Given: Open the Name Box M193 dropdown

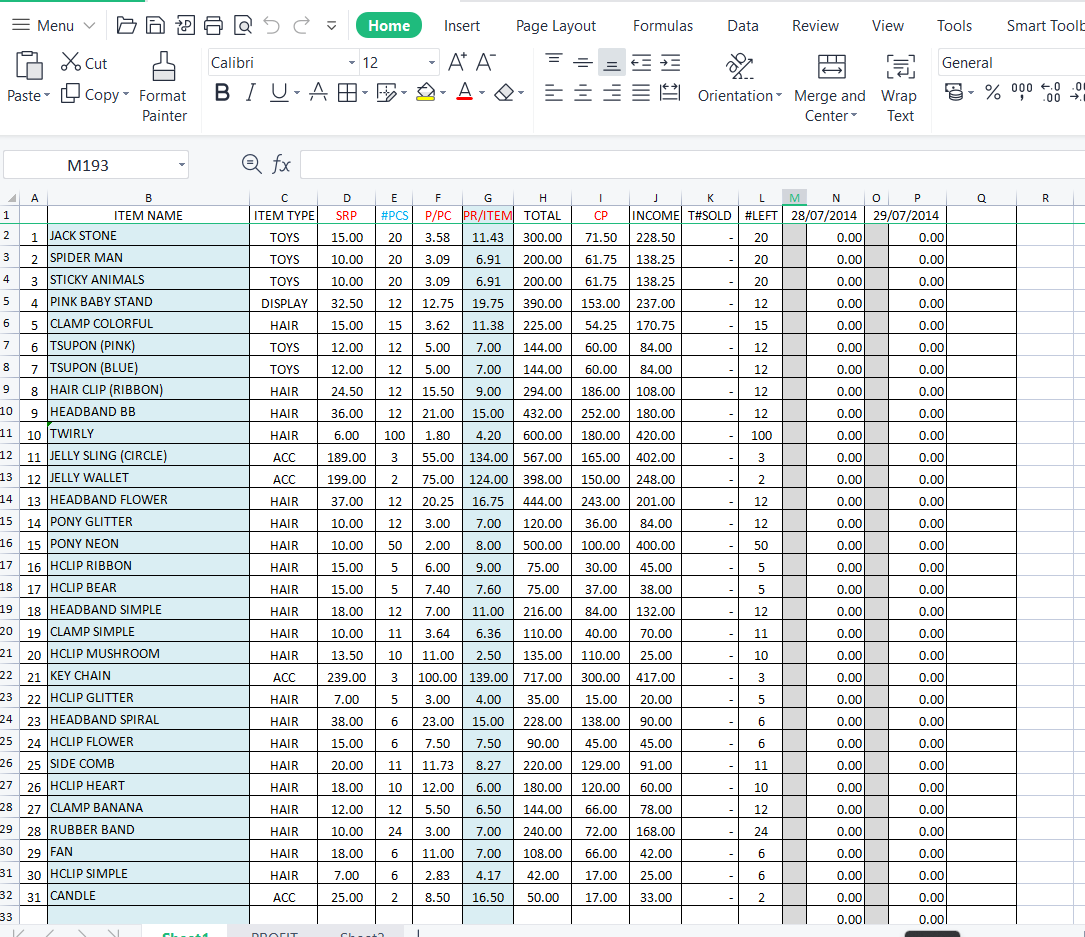Looking at the screenshot, I should click(181, 165).
